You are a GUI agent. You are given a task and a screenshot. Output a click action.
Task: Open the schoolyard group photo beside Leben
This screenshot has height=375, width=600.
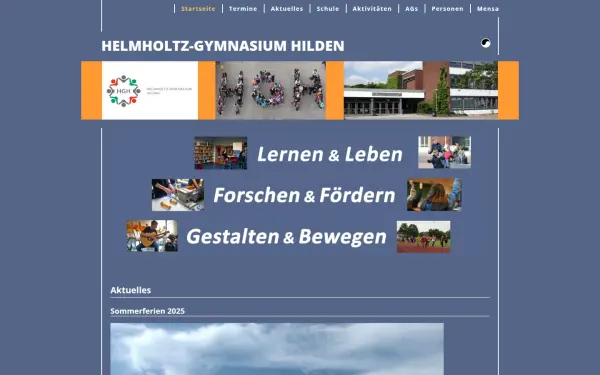(445, 152)
